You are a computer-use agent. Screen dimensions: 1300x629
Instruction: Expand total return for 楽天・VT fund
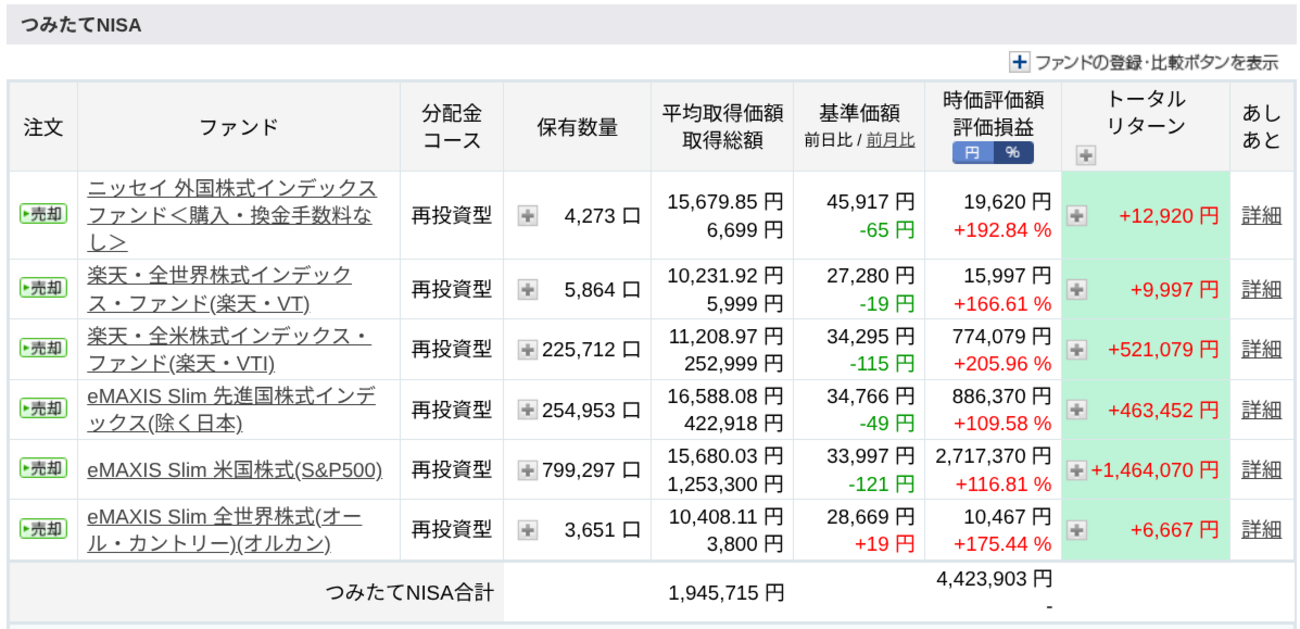pyautogui.click(x=1076, y=289)
